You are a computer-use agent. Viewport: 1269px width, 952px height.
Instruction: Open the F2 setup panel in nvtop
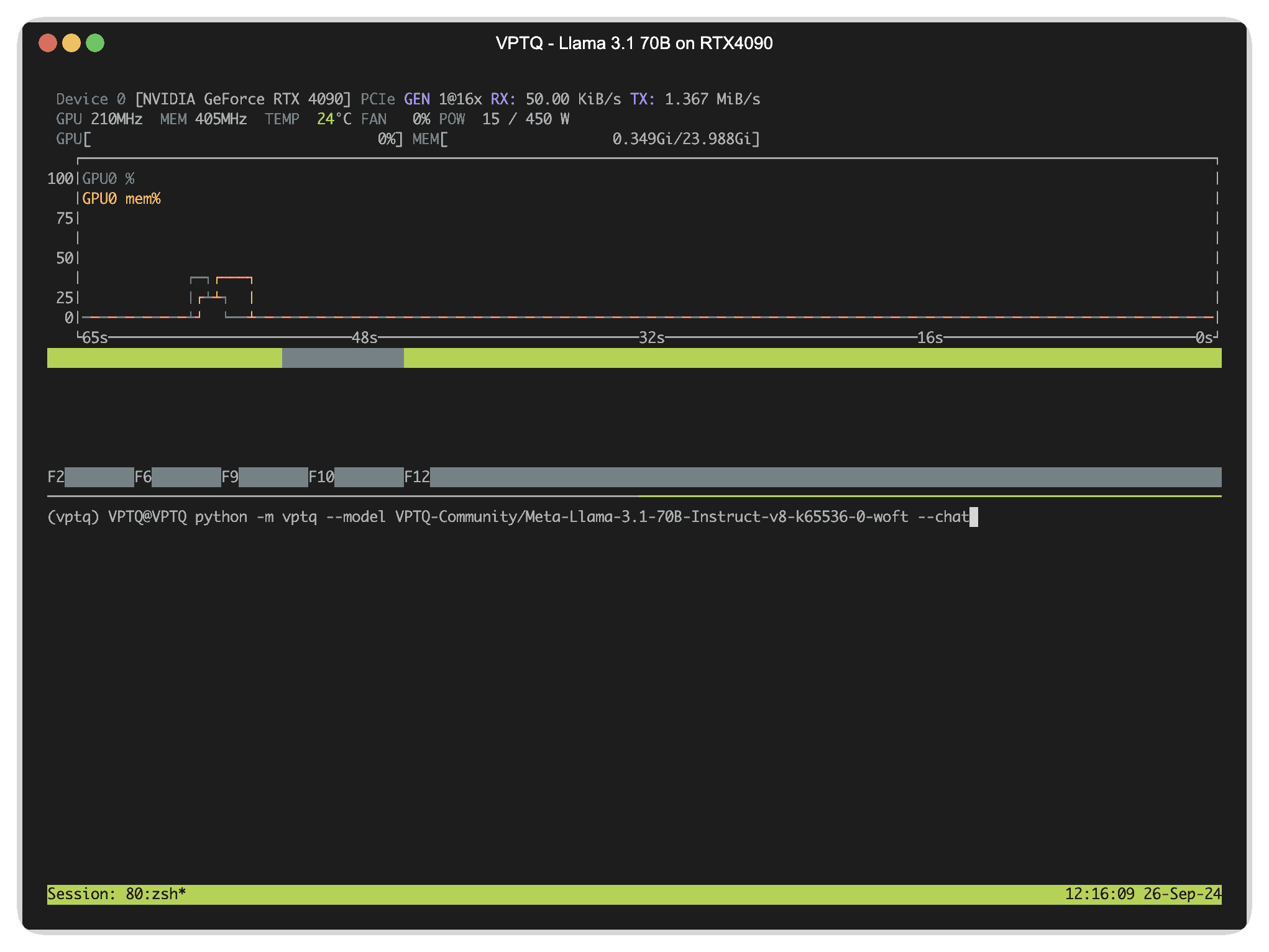pyautogui.click(x=57, y=477)
